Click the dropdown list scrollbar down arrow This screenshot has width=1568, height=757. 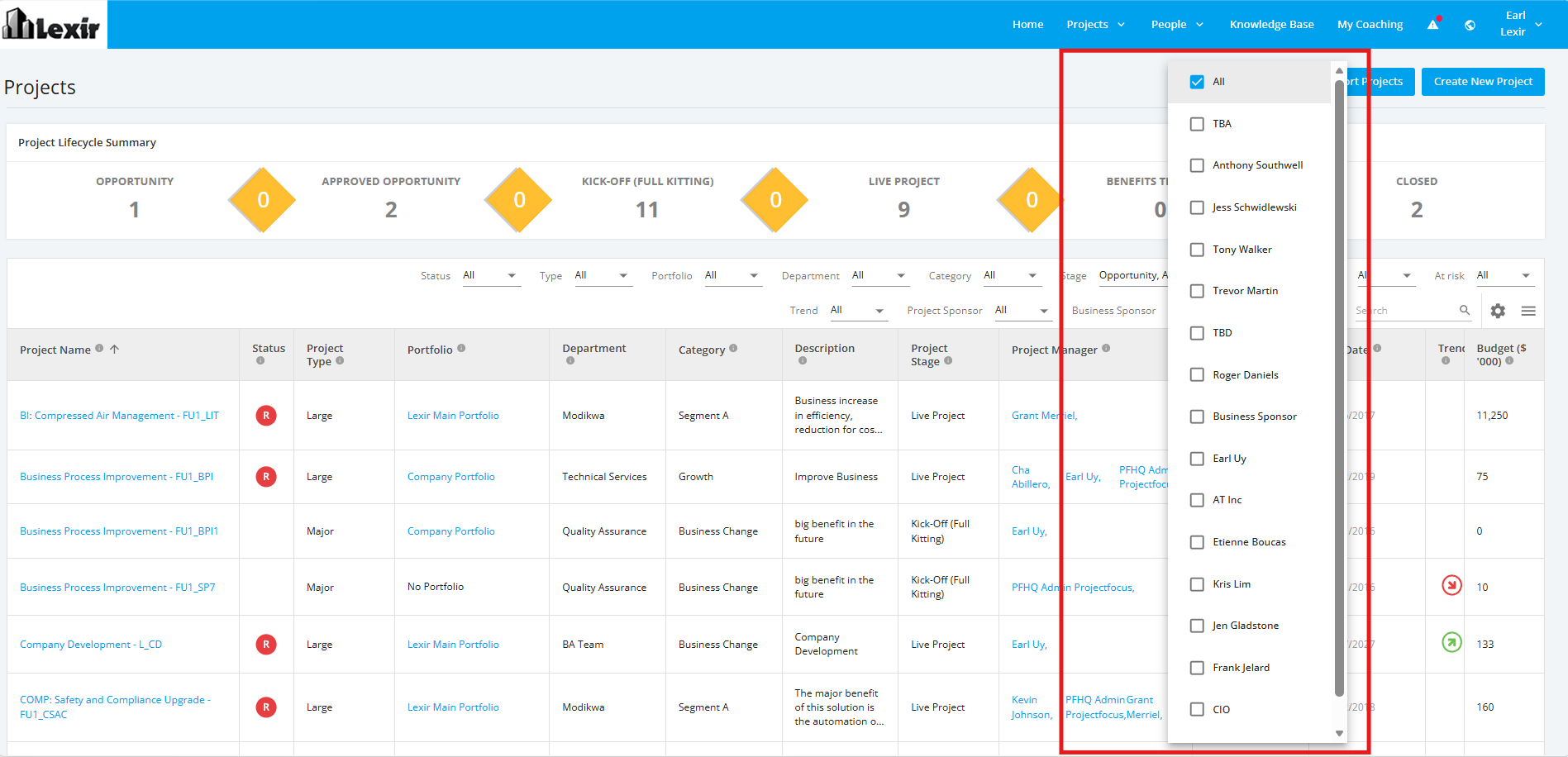[x=1339, y=733]
